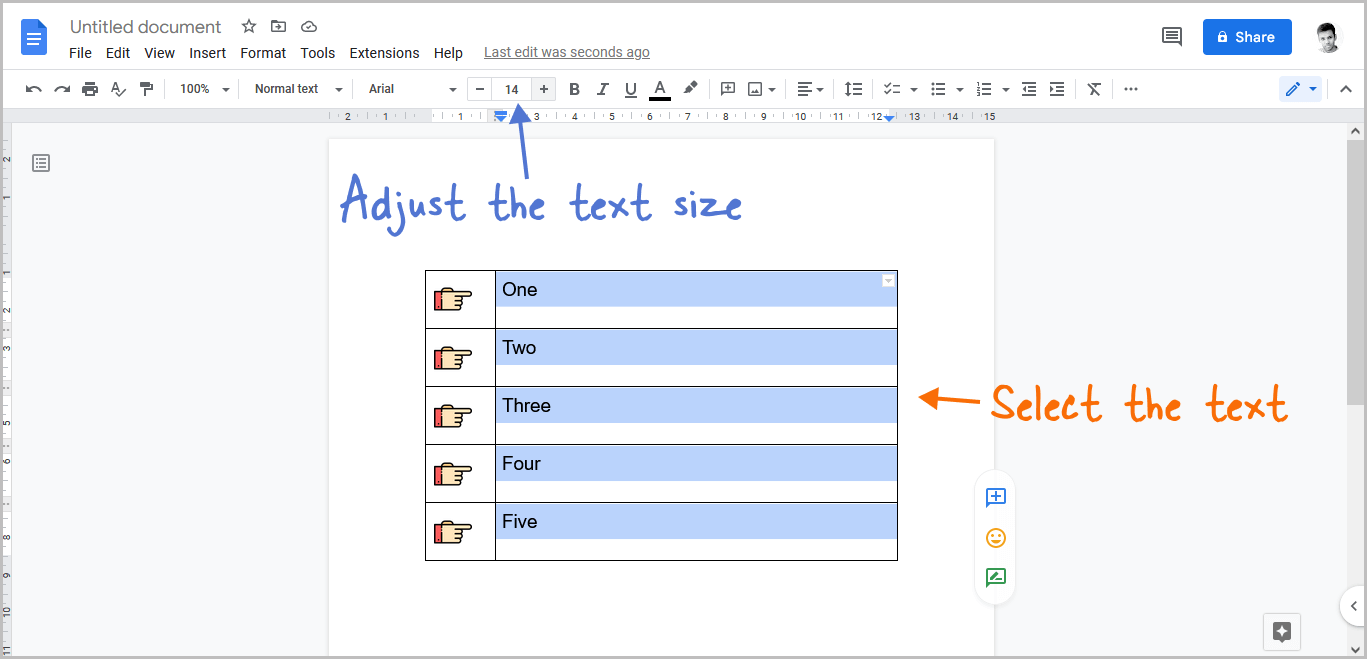Select the Paint format tool
The image size is (1367, 659).
(146, 89)
